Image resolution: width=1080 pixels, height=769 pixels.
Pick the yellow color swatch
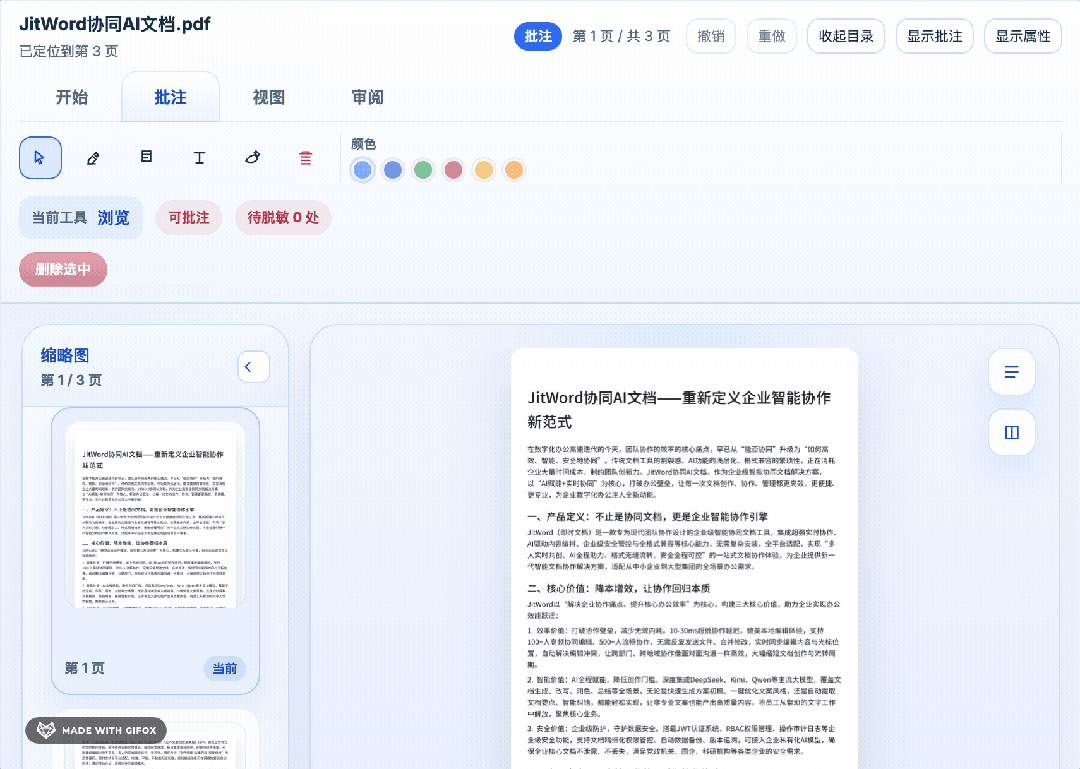point(484,170)
